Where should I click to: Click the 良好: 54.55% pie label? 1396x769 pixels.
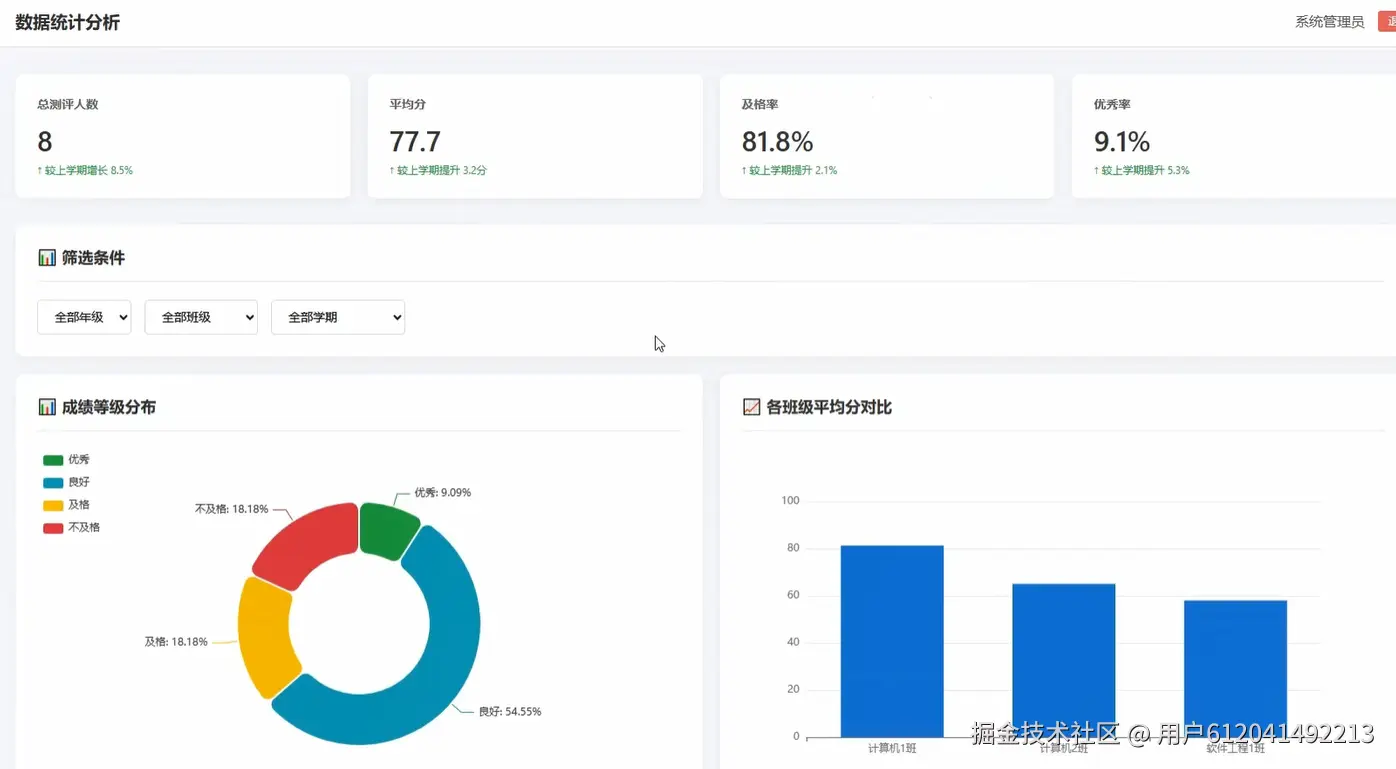pos(510,711)
